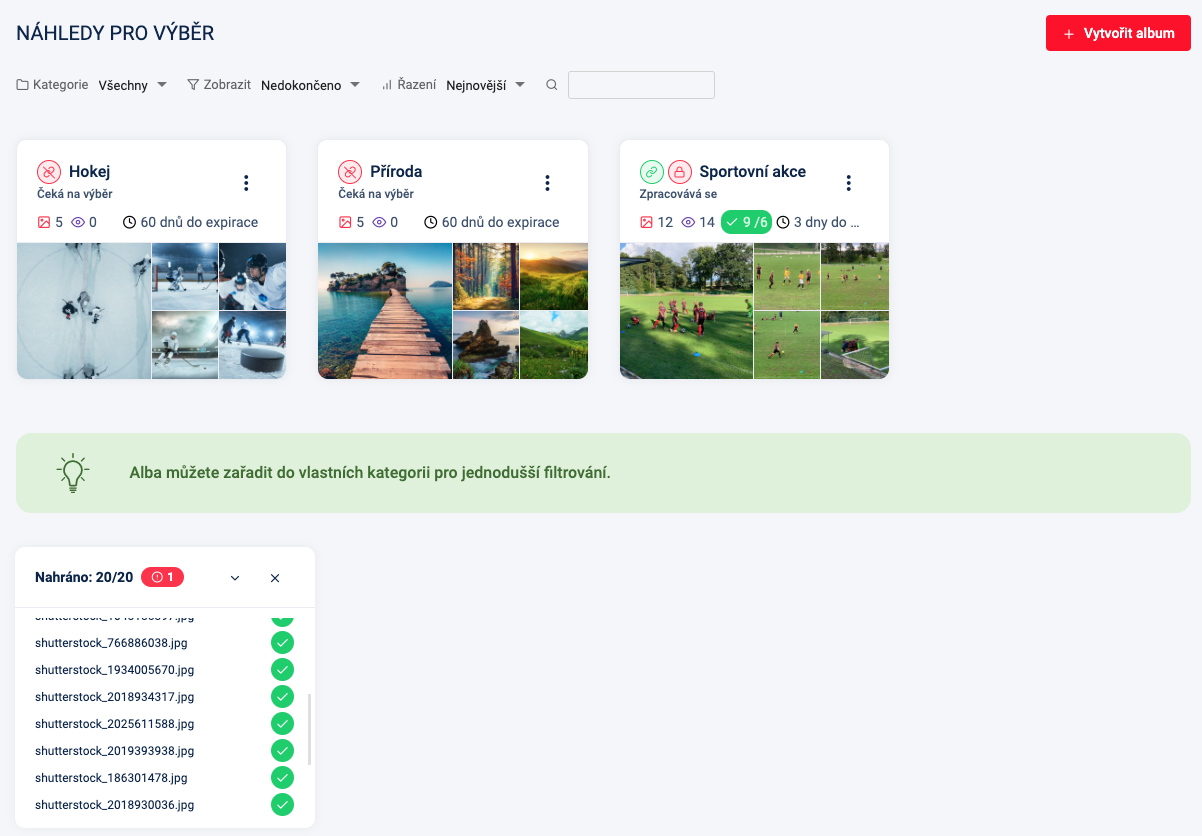Click the Řazení sort bars icon
This screenshot has height=836, width=1202.
[x=386, y=85]
